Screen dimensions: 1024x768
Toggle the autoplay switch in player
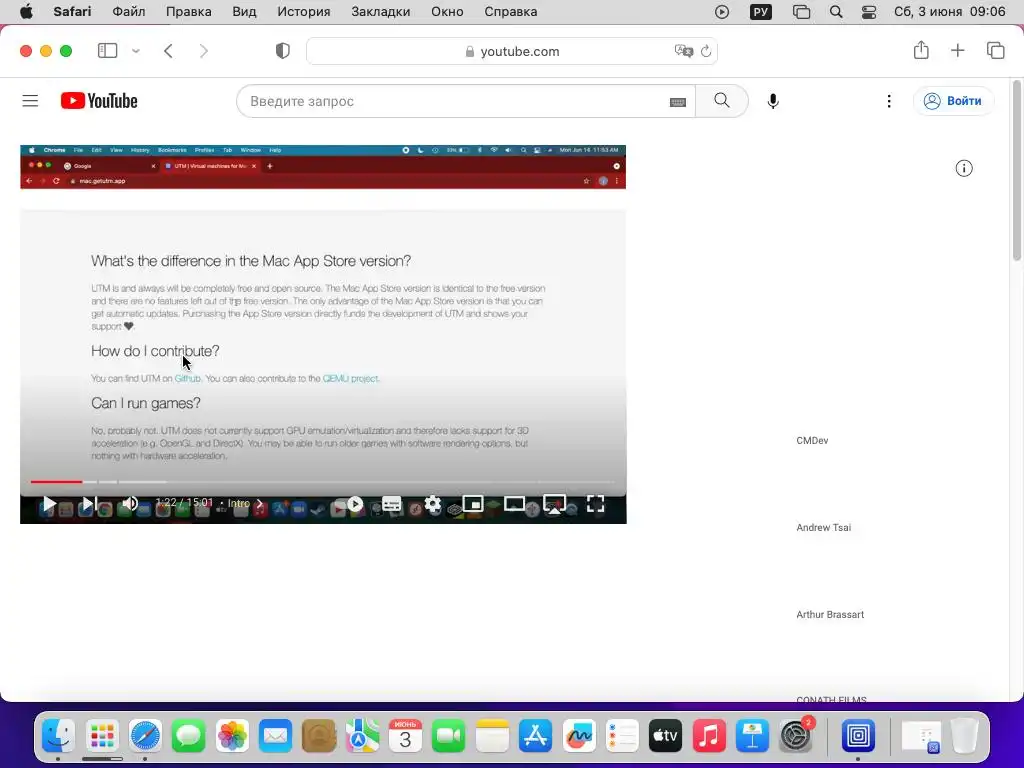(355, 504)
